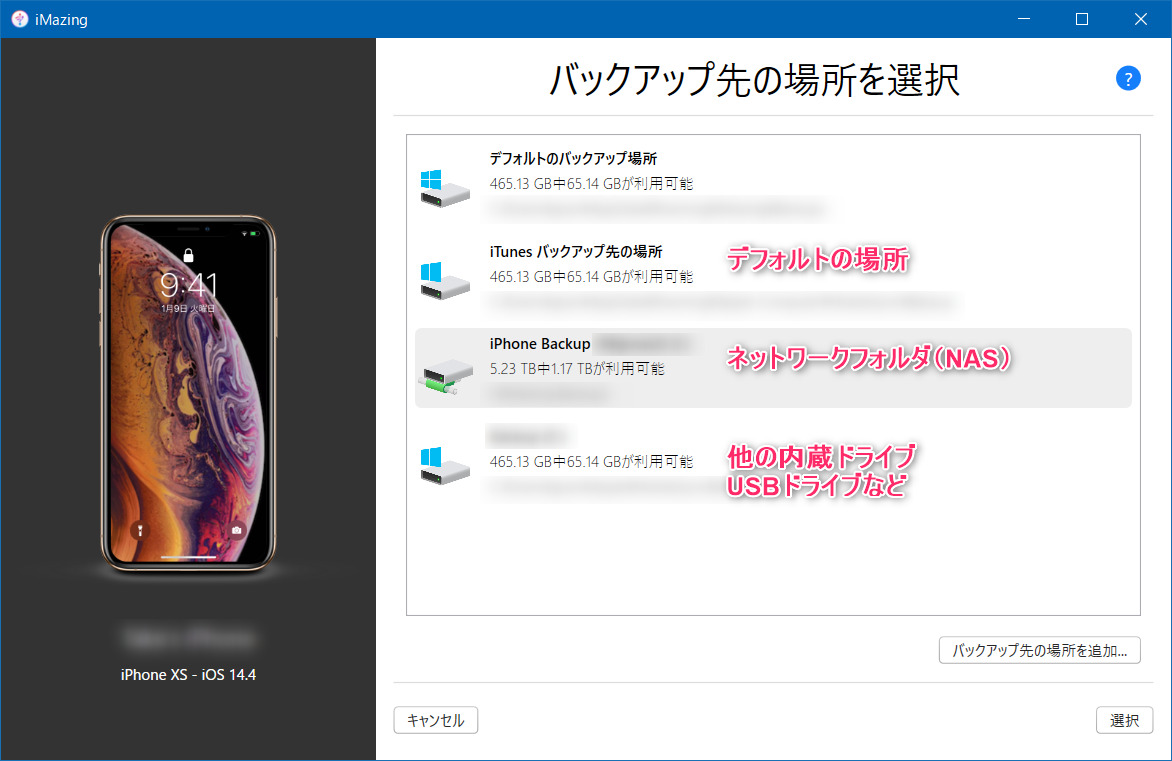
Task: Click the iPhone XS - iOS 14.4 label
Action: pos(188,674)
